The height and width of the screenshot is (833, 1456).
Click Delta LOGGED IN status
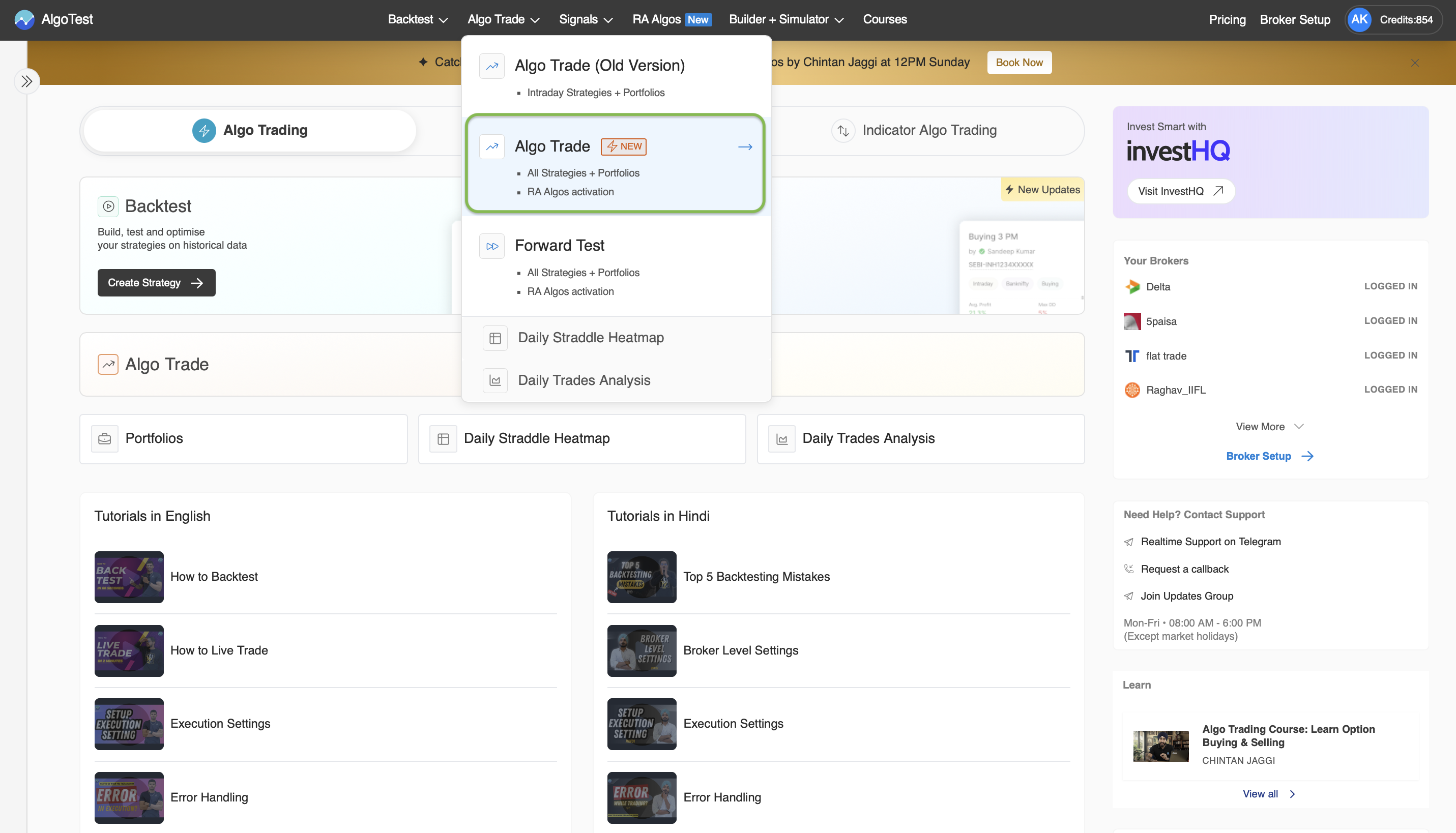(1390, 286)
